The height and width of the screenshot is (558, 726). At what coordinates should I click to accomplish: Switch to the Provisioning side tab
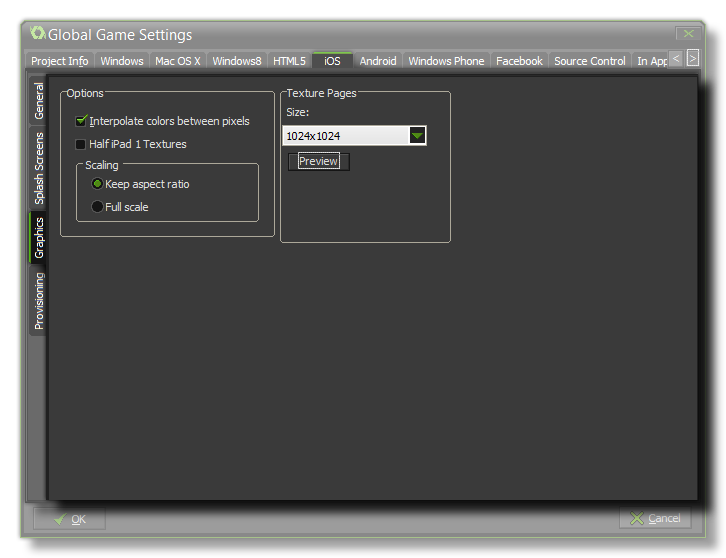point(39,300)
